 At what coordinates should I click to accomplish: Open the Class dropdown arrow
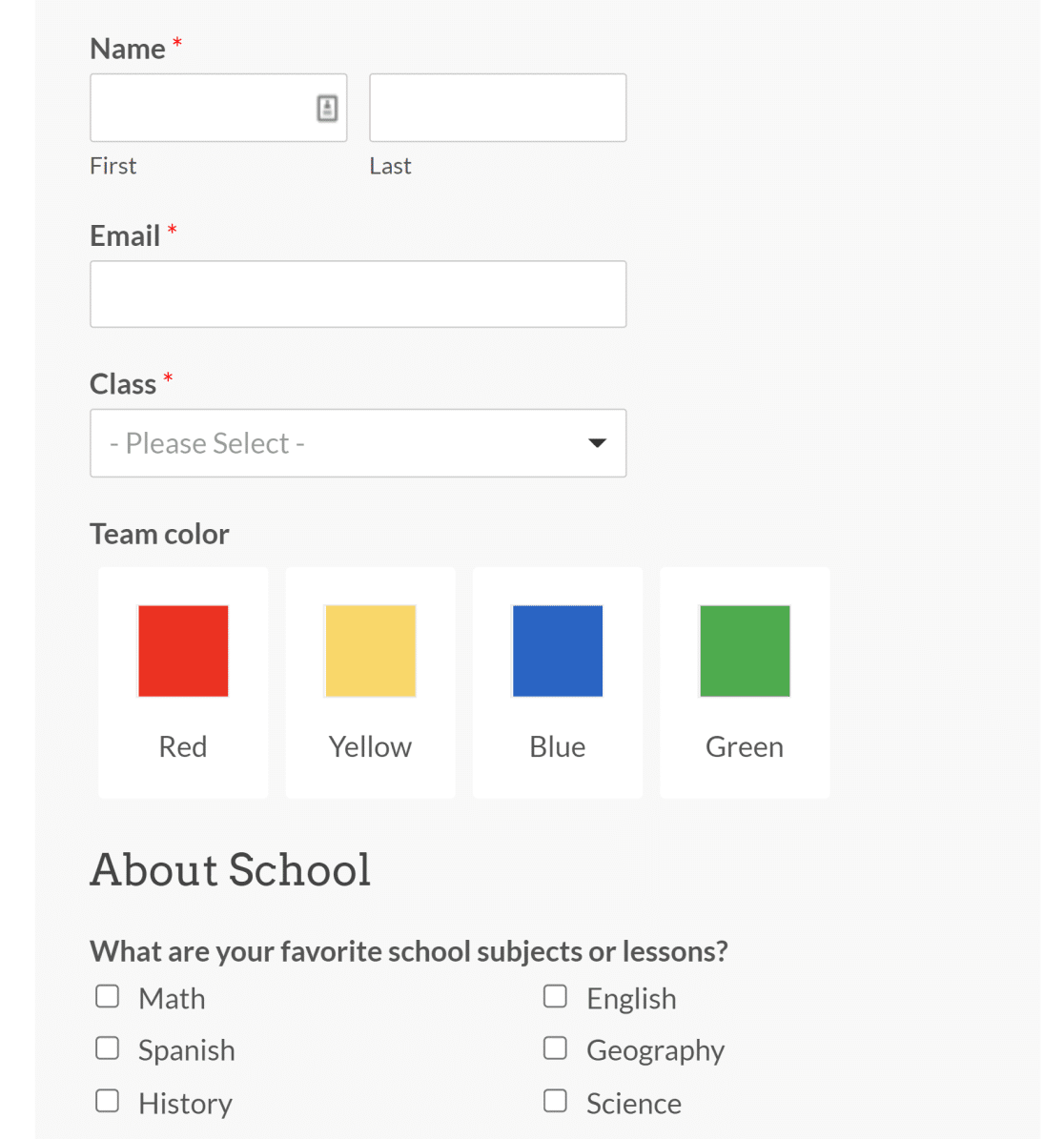597,442
